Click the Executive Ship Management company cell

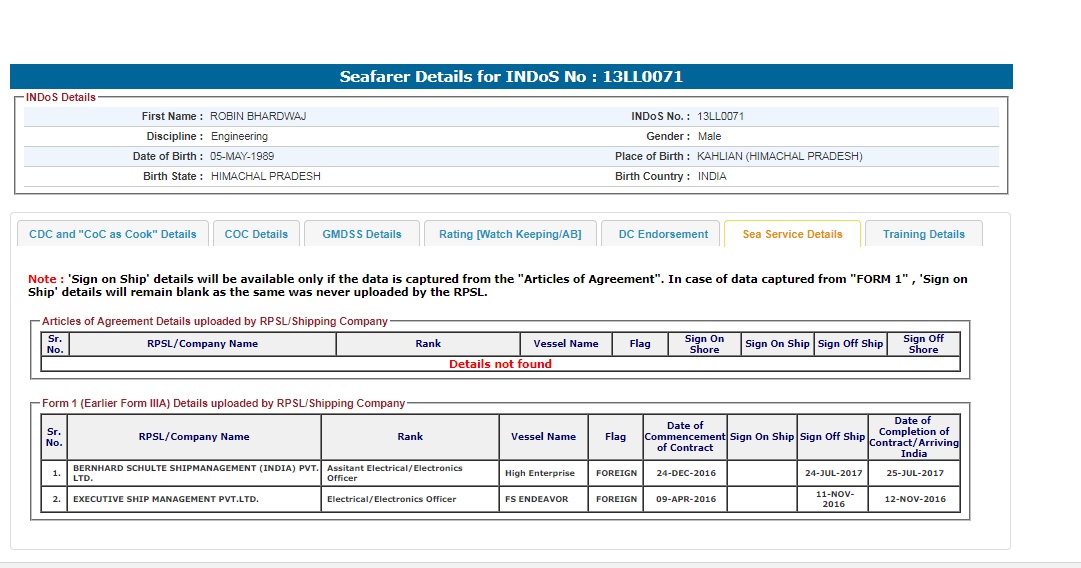[166, 499]
